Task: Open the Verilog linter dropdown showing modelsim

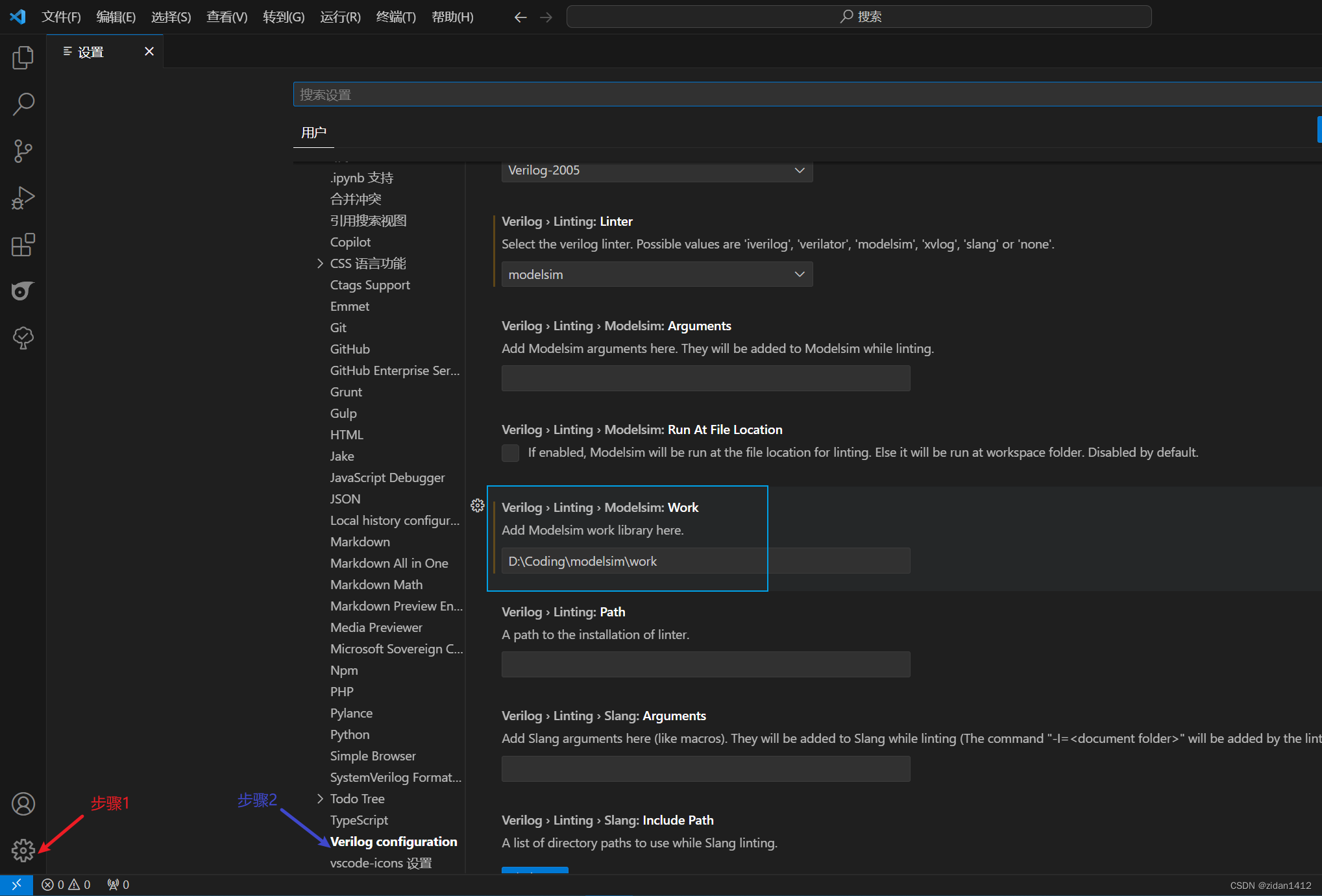Action: click(656, 274)
